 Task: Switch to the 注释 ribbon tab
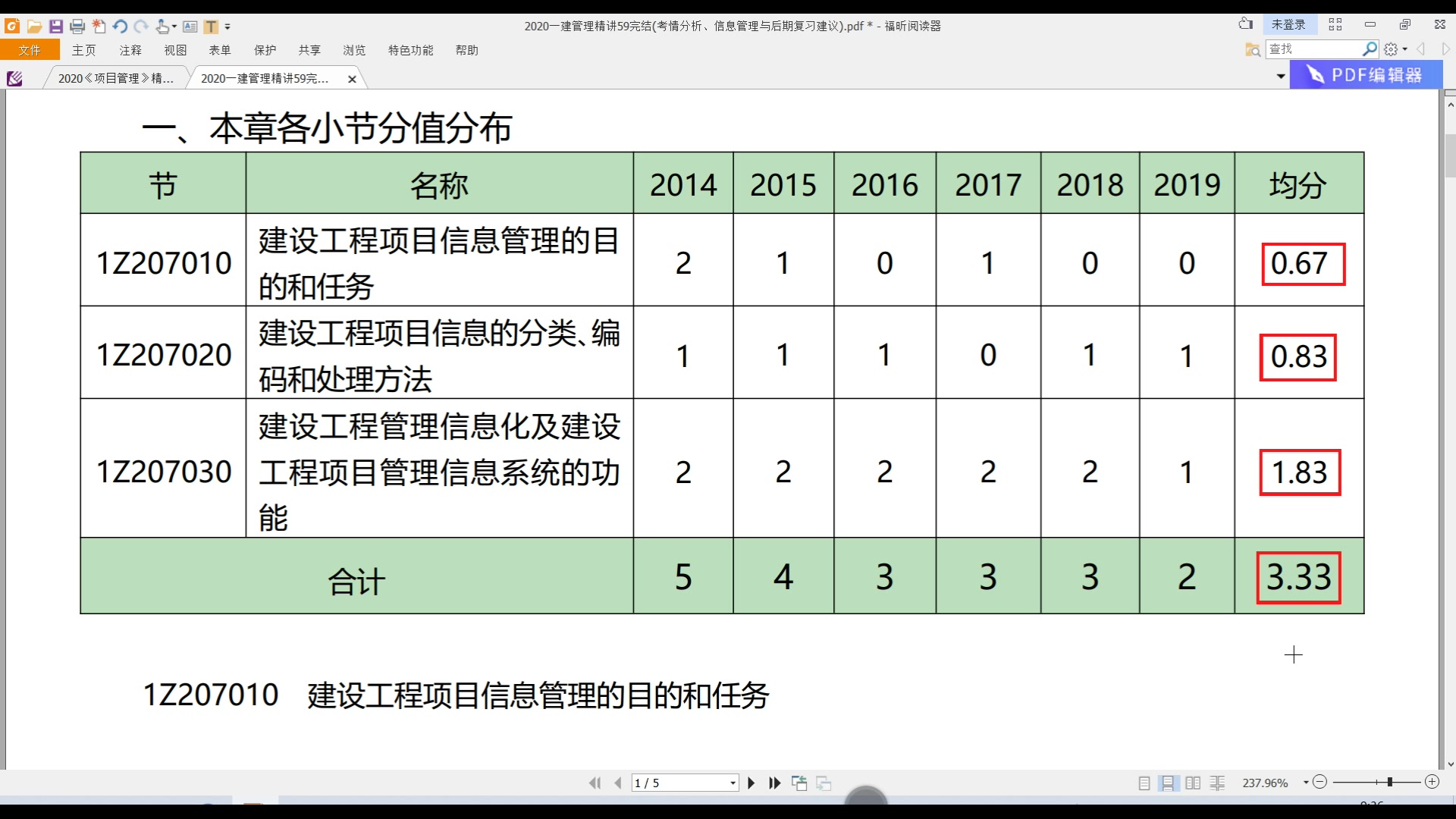[x=130, y=50]
